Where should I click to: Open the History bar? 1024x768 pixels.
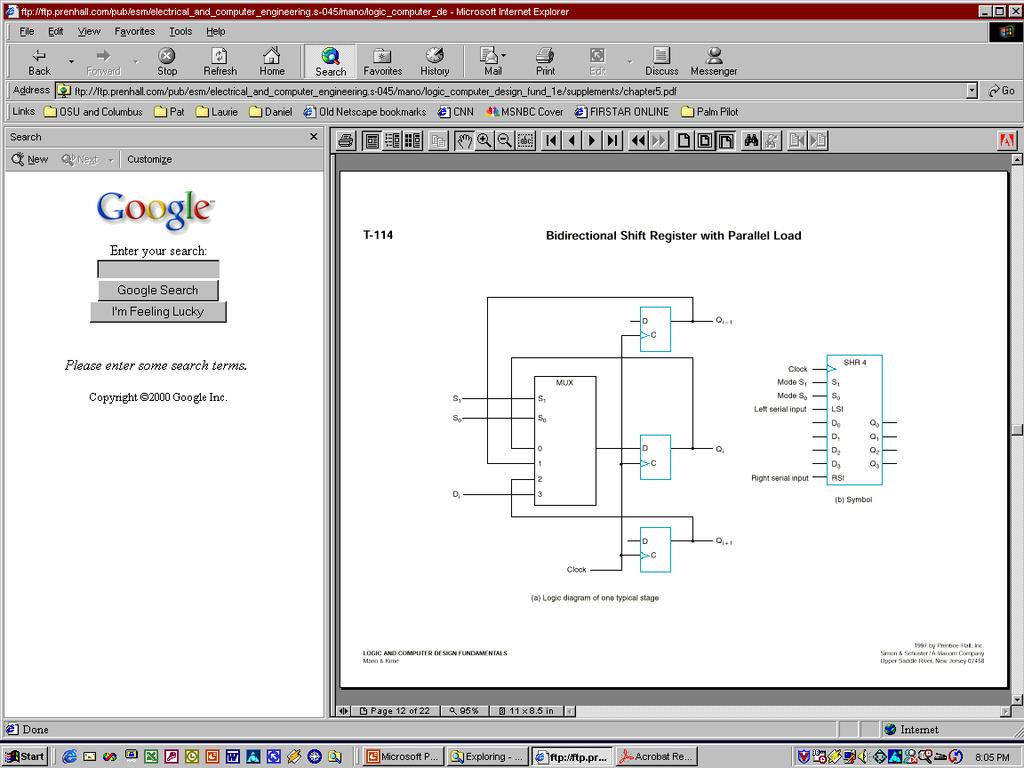(x=434, y=62)
